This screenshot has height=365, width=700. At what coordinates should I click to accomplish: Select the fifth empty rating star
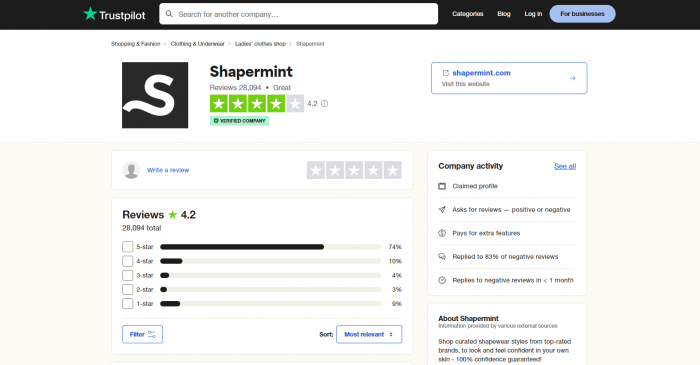392,170
